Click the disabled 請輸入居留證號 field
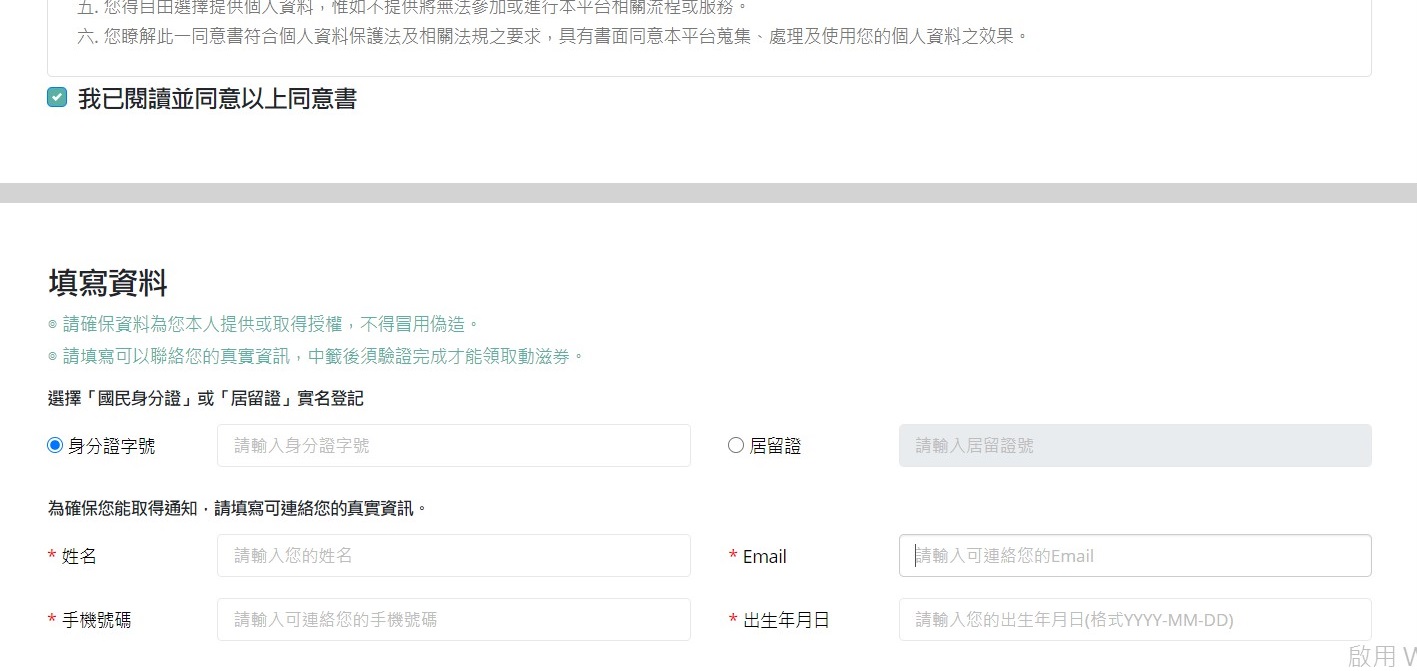Viewport: 1417px width, 671px height. coord(1135,445)
